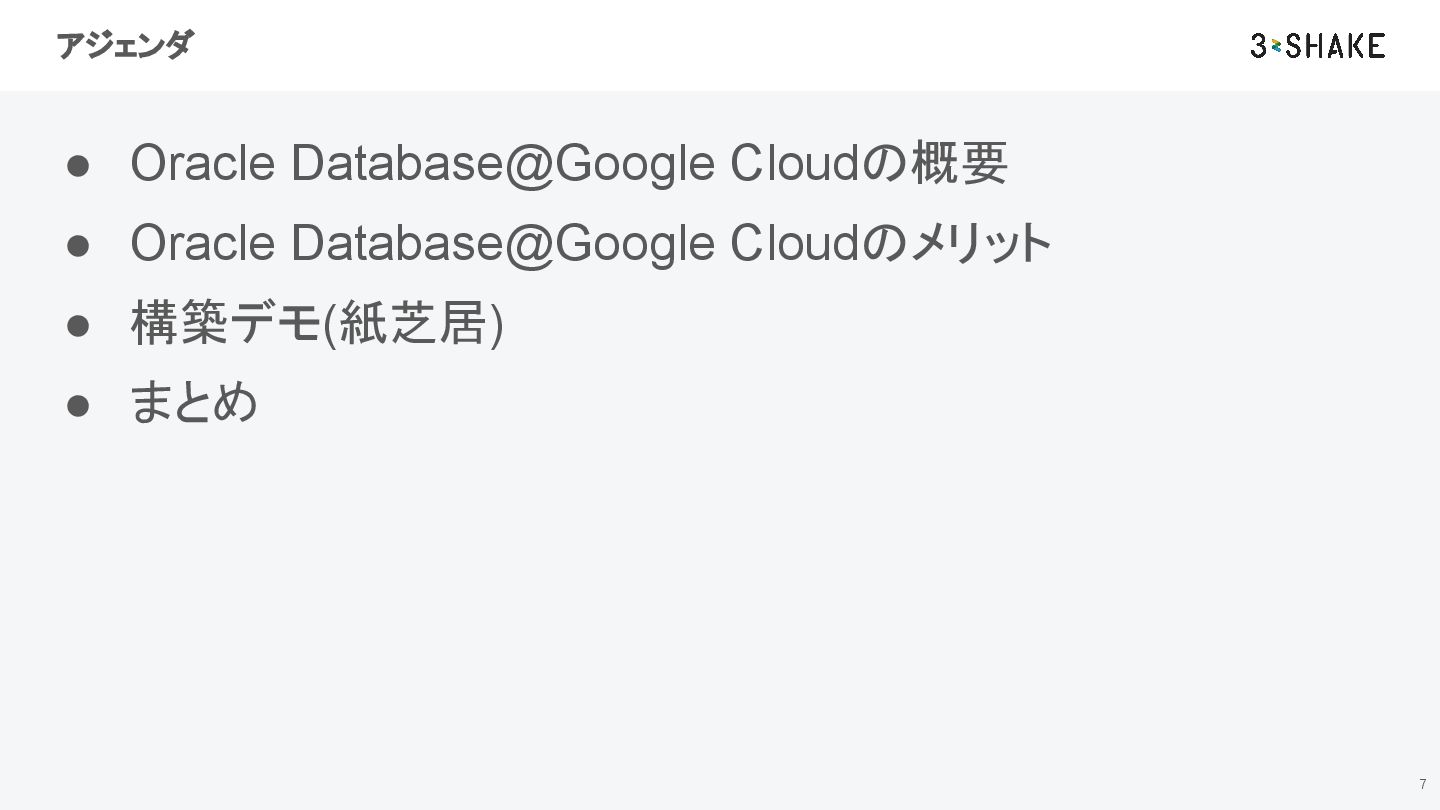The width and height of the screenshot is (1440, 810).
Task: Click the bullet dot beside 構築デモ
Action: tap(80, 326)
